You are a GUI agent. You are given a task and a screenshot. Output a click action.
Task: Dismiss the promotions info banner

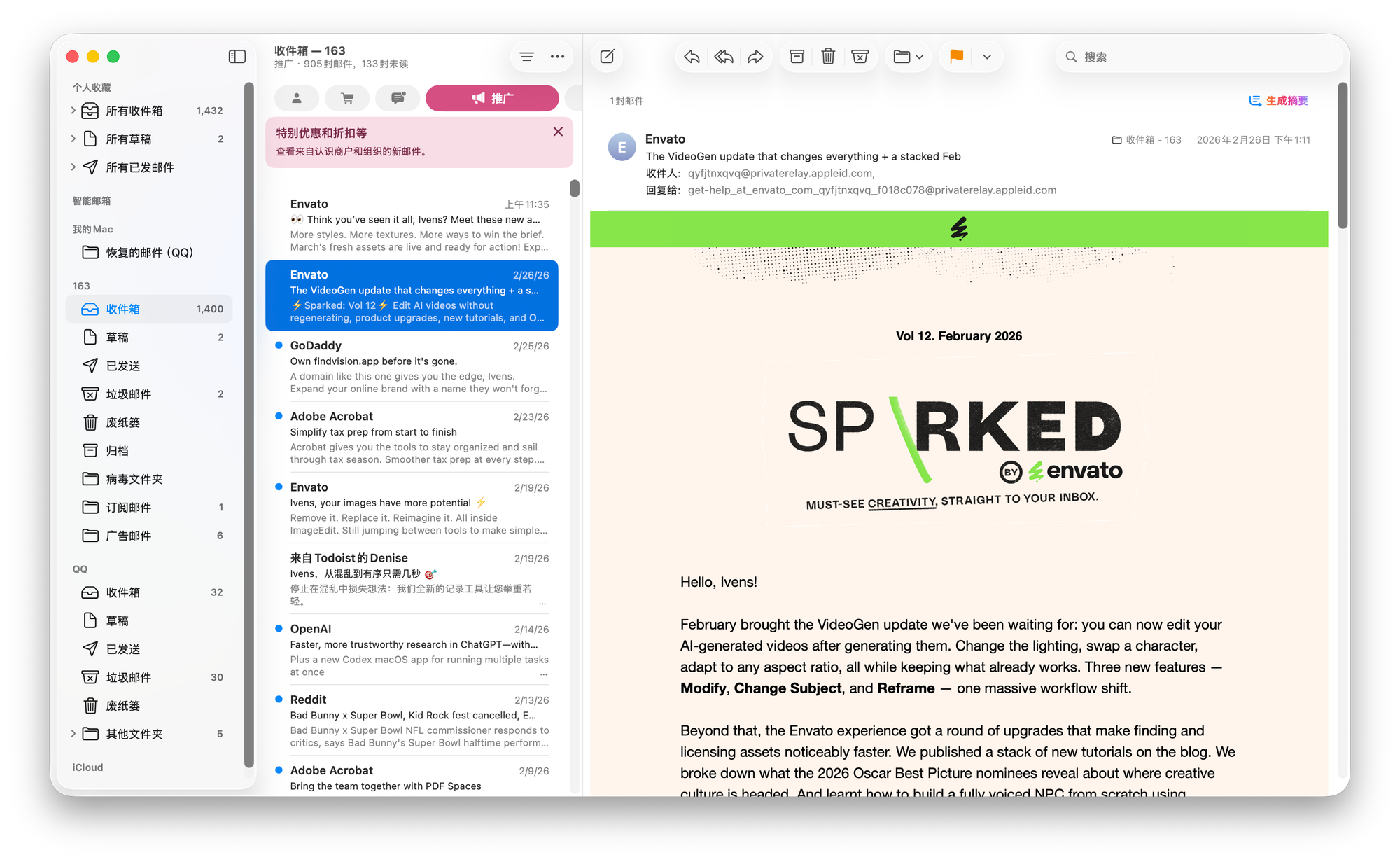pos(558,132)
